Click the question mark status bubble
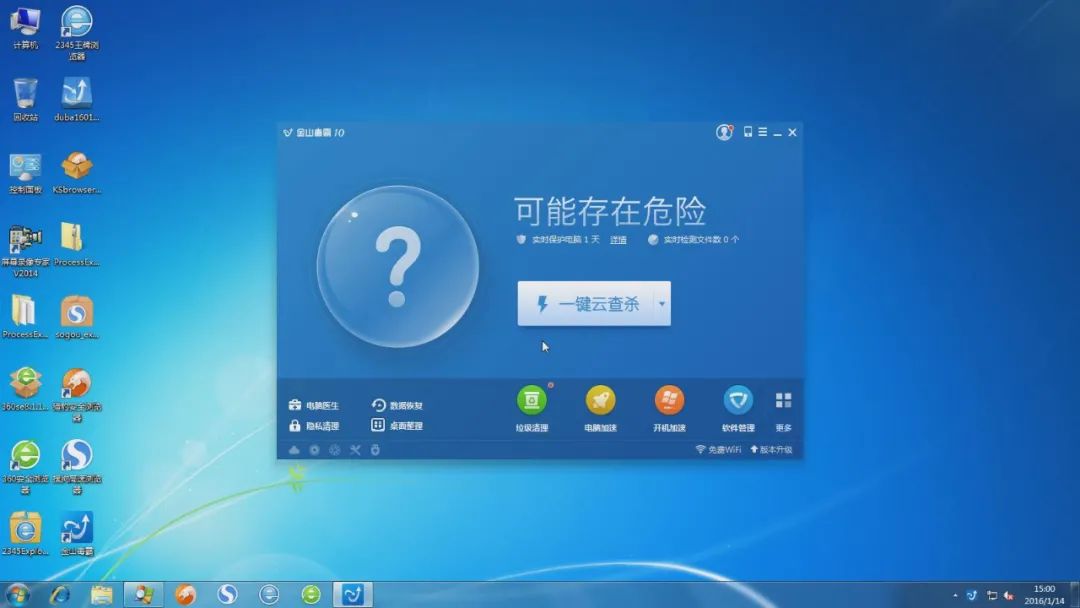 398,266
